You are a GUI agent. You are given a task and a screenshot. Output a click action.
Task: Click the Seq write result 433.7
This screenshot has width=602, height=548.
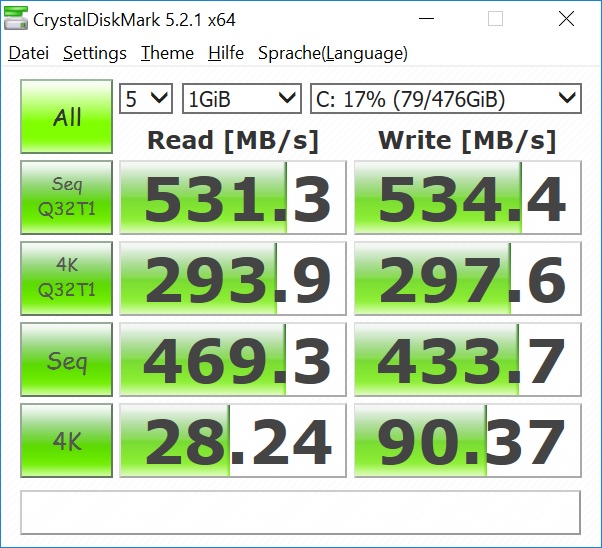coord(468,359)
